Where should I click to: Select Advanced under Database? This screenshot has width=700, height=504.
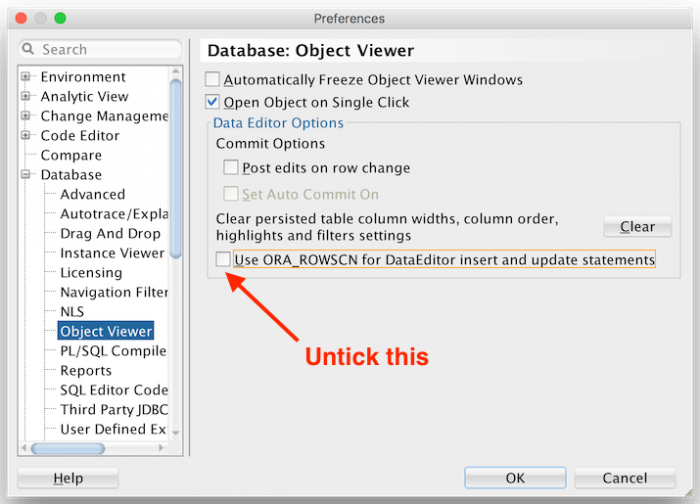(x=92, y=195)
